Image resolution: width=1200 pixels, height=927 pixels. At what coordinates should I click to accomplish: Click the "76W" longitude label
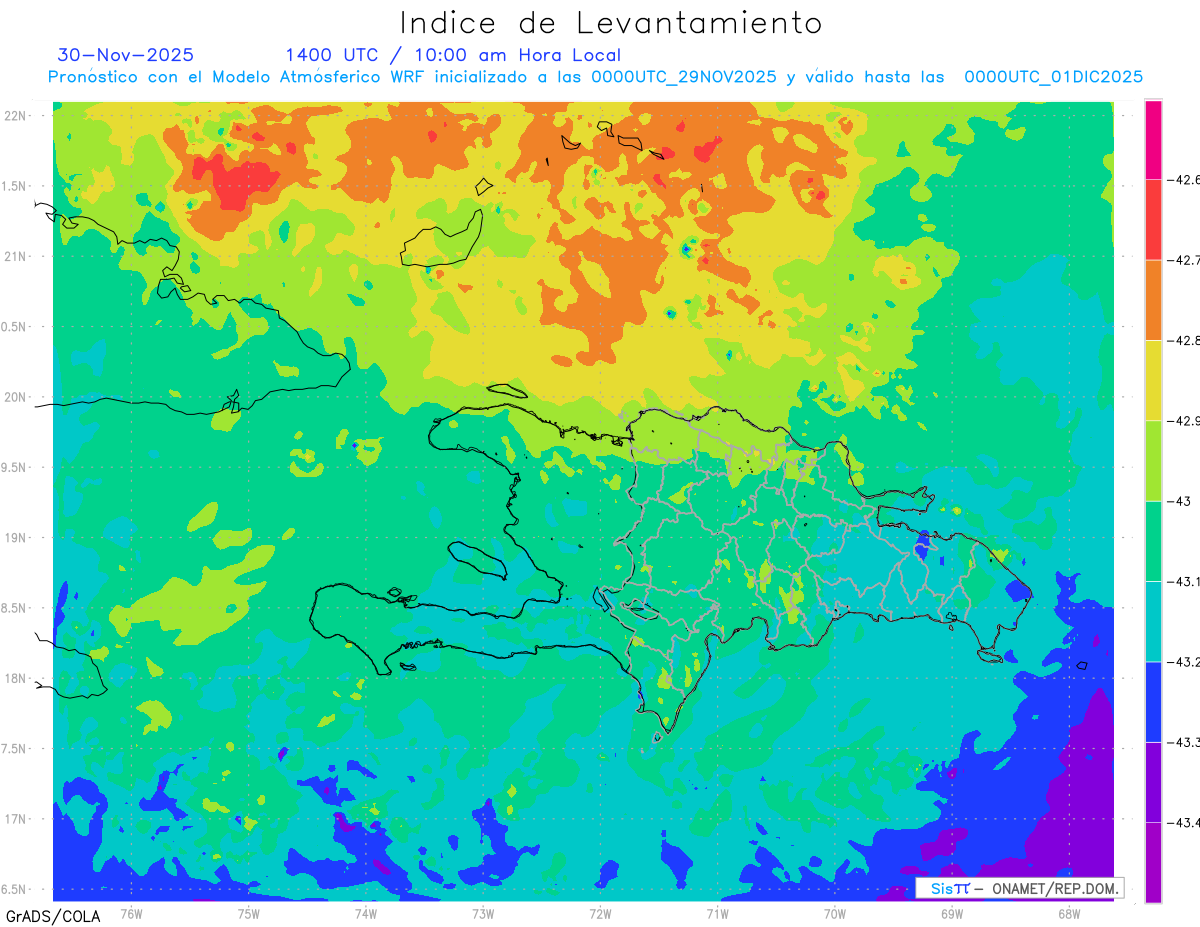coord(131,914)
